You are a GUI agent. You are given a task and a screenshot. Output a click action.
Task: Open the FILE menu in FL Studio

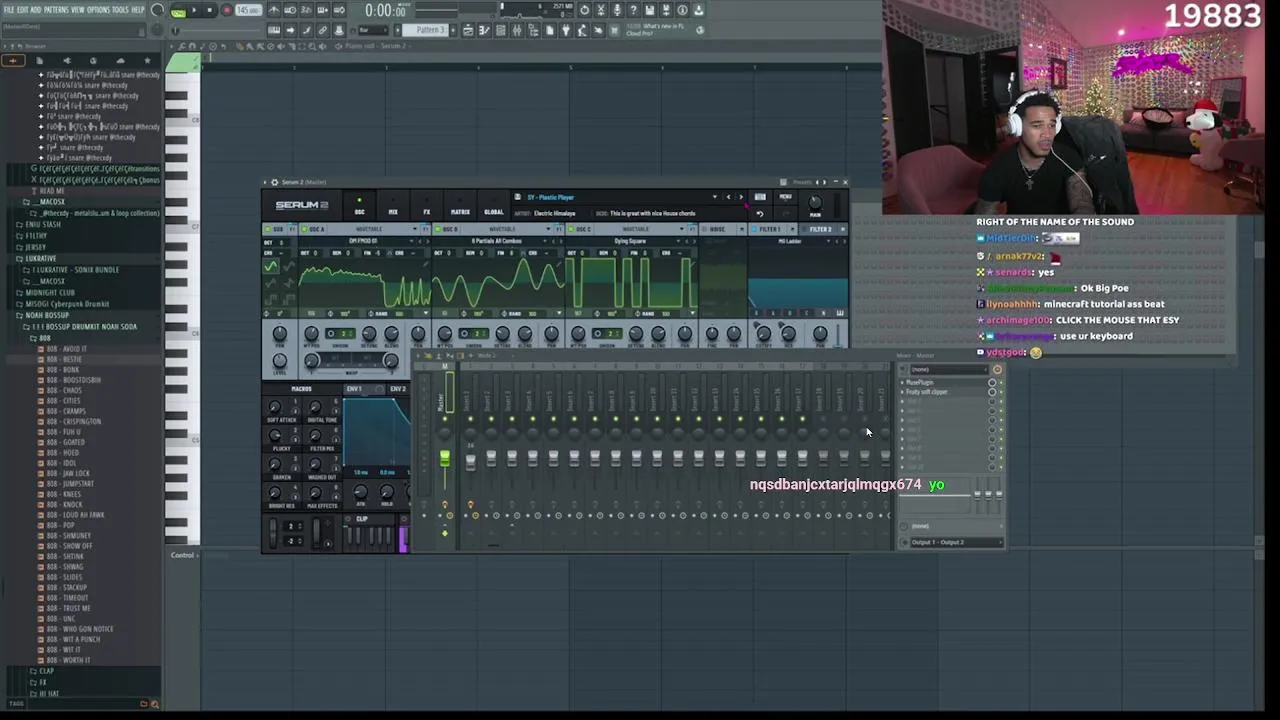point(8,10)
